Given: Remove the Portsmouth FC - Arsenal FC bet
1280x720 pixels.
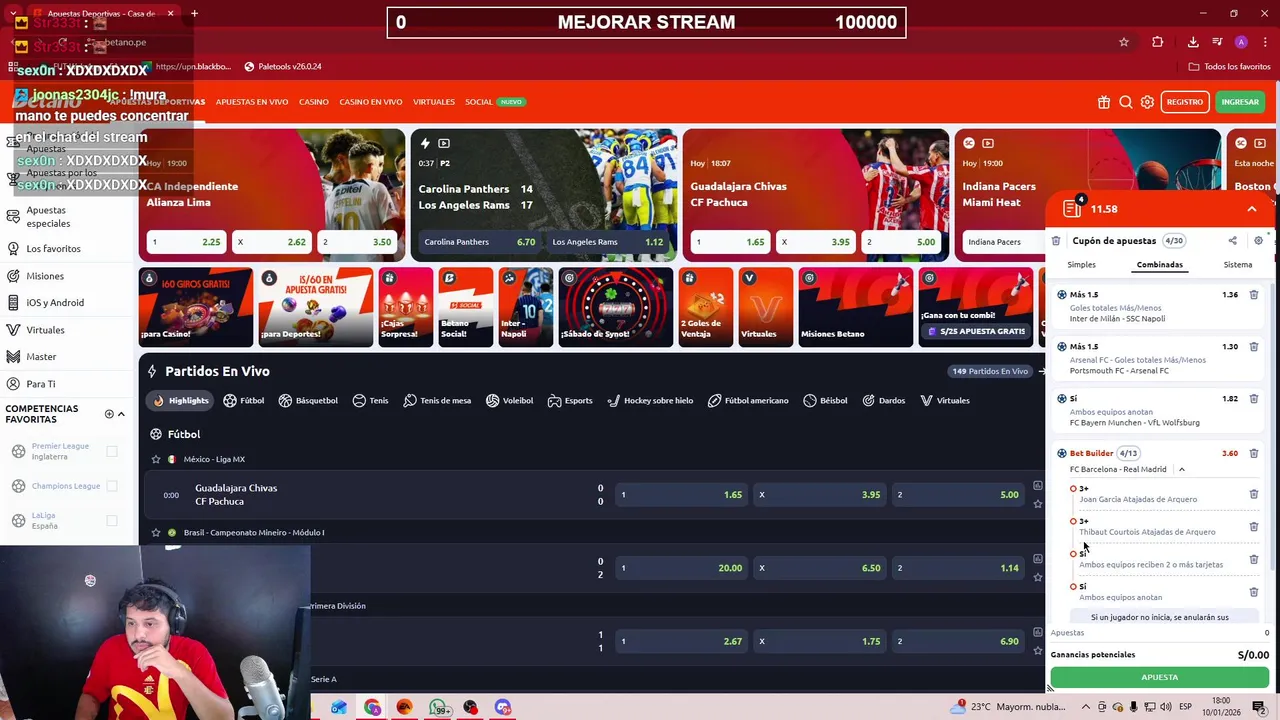Looking at the screenshot, I should pyautogui.click(x=1253, y=347).
